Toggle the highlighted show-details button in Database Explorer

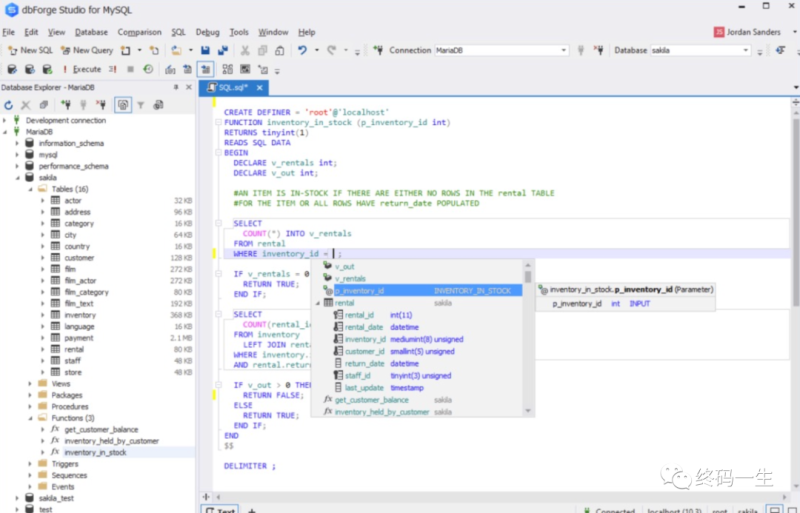[123, 104]
